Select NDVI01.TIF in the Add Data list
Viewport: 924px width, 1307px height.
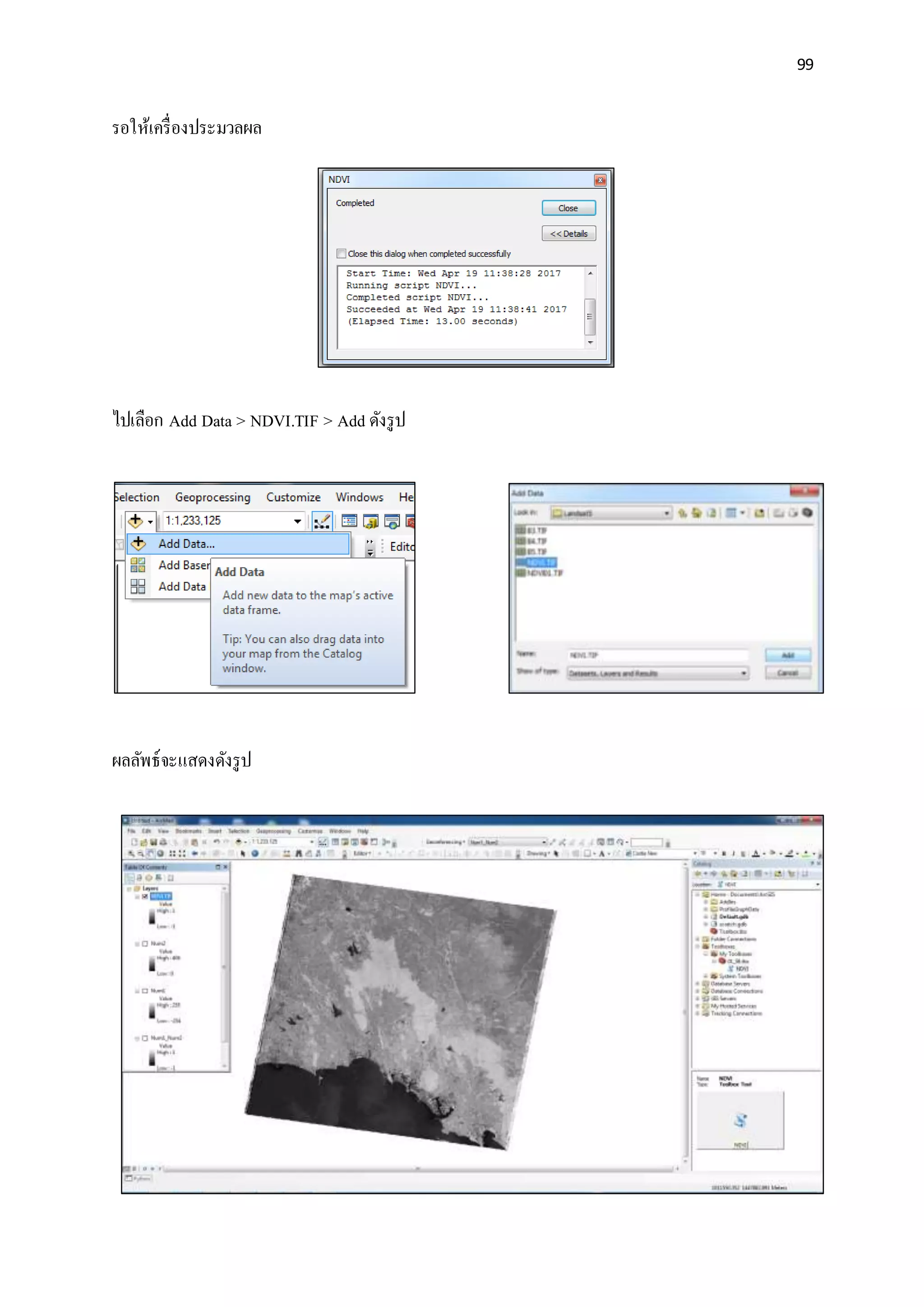(x=540, y=573)
